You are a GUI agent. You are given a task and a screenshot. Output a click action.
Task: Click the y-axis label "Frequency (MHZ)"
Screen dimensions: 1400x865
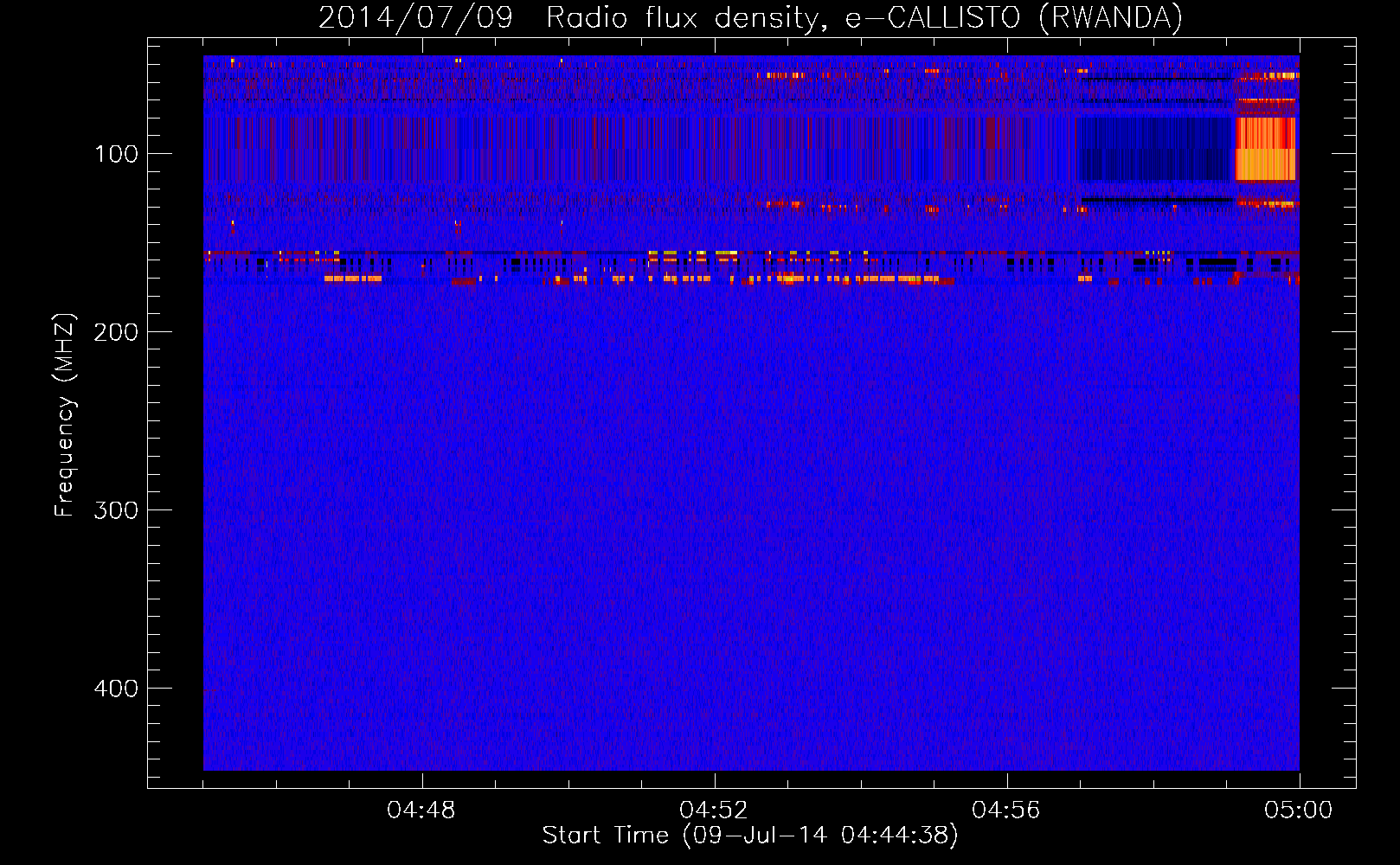[65, 415]
